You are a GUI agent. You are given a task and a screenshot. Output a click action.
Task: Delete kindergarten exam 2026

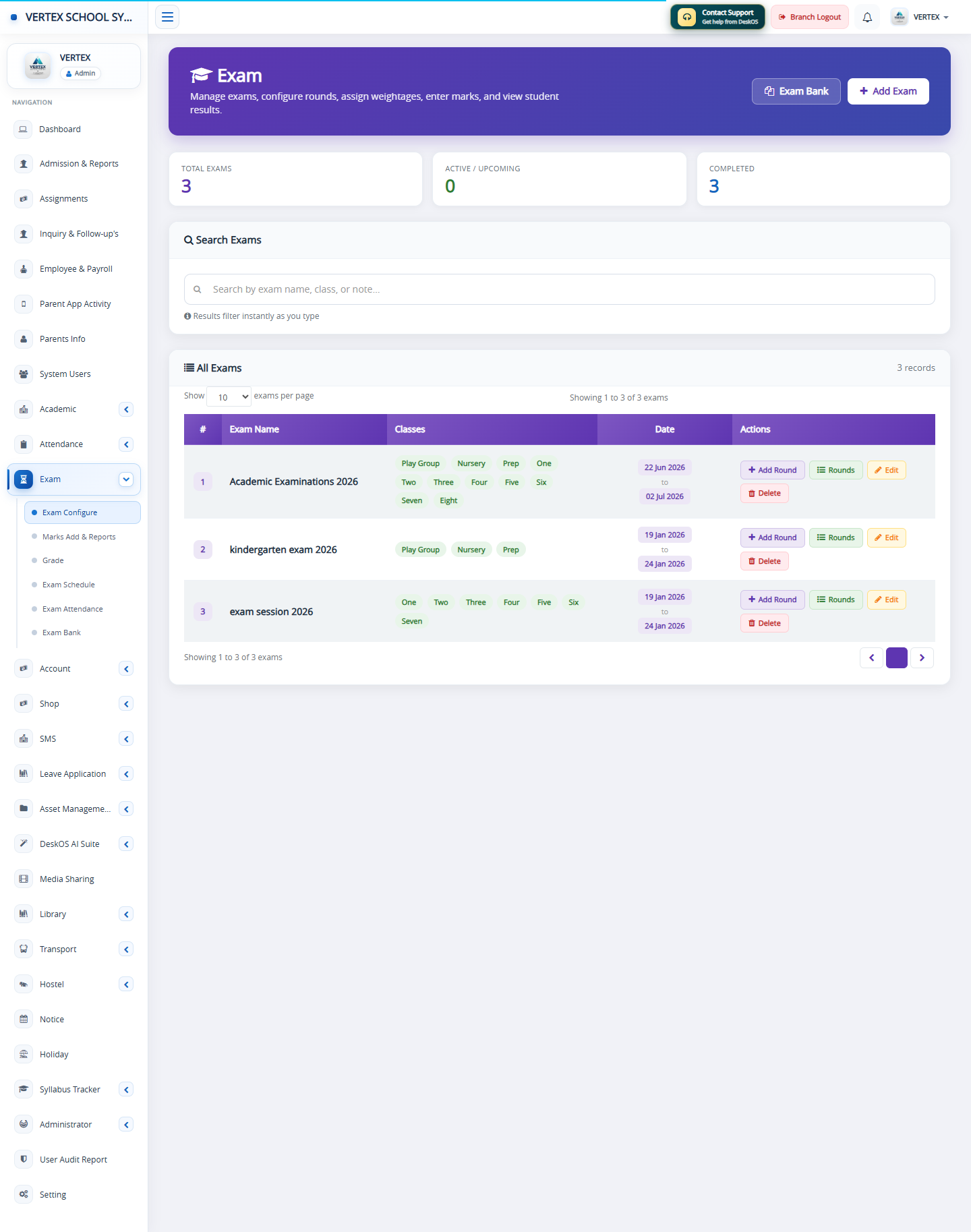tap(764, 561)
